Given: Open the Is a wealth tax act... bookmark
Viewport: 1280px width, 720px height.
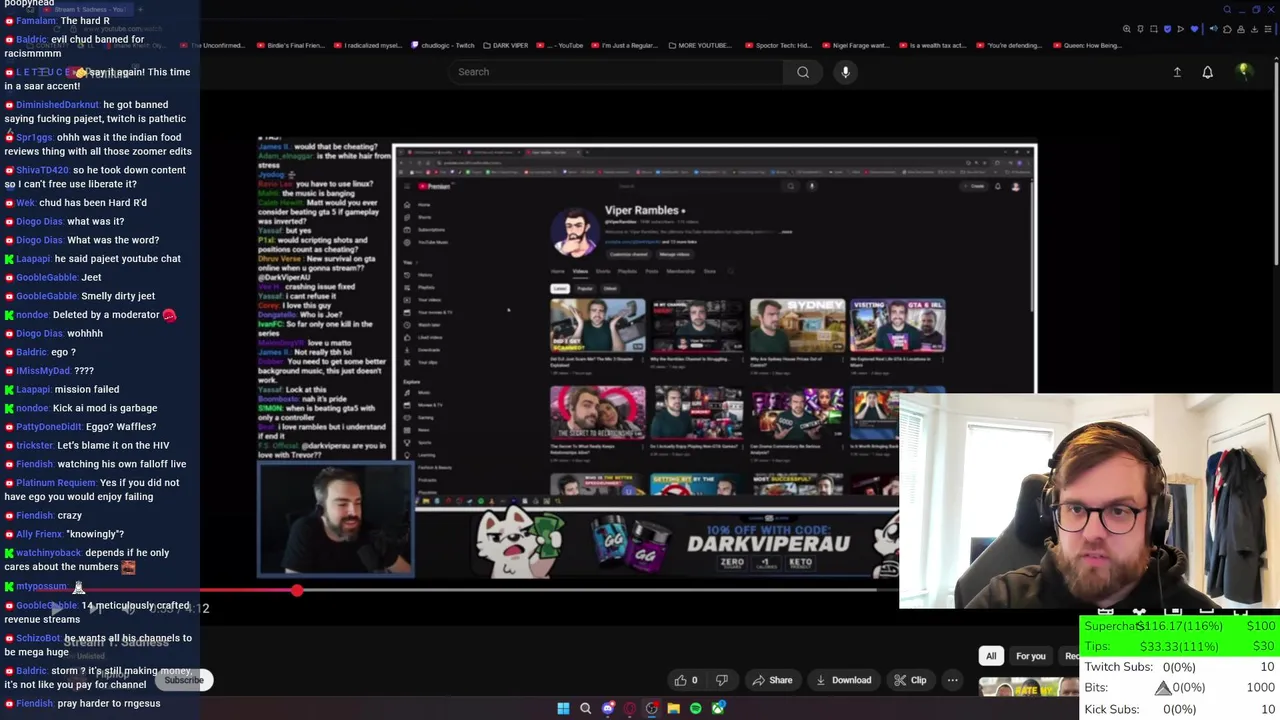Looking at the screenshot, I should pyautogui.click(x=931, y=45).
